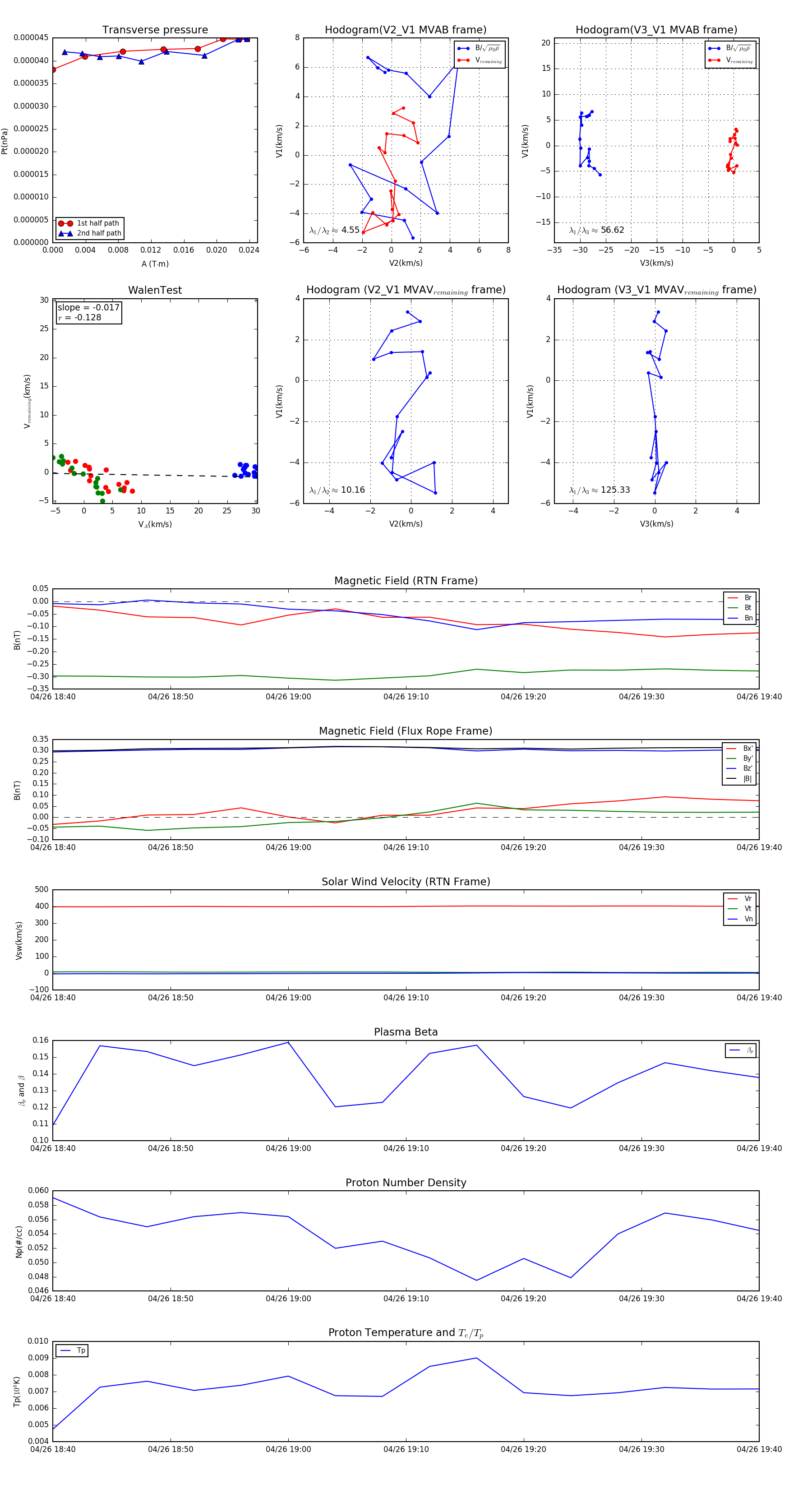
Task: Select the "Vr" legend entry
Action: coord(740,899)
